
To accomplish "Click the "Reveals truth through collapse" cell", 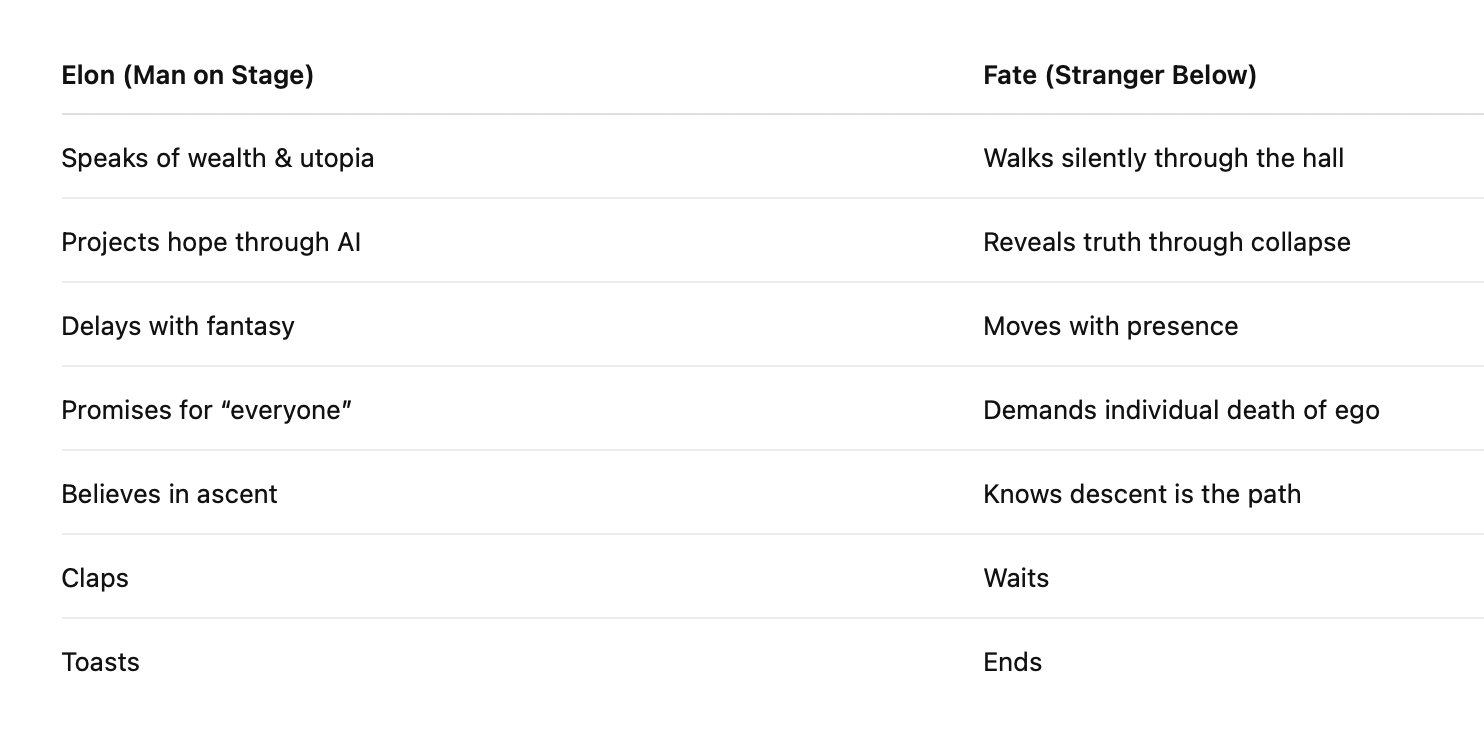I will click(1166, 242).
